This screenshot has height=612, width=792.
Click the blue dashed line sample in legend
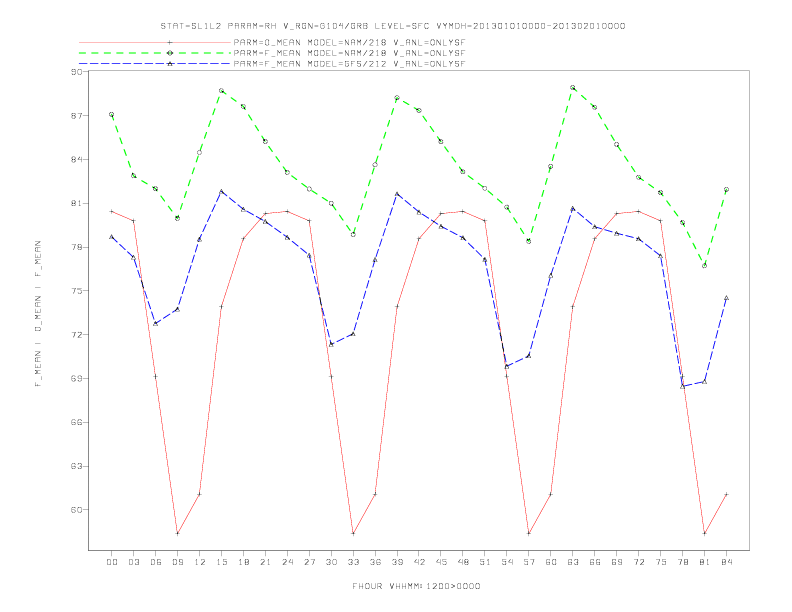click(x=155, y=64)
